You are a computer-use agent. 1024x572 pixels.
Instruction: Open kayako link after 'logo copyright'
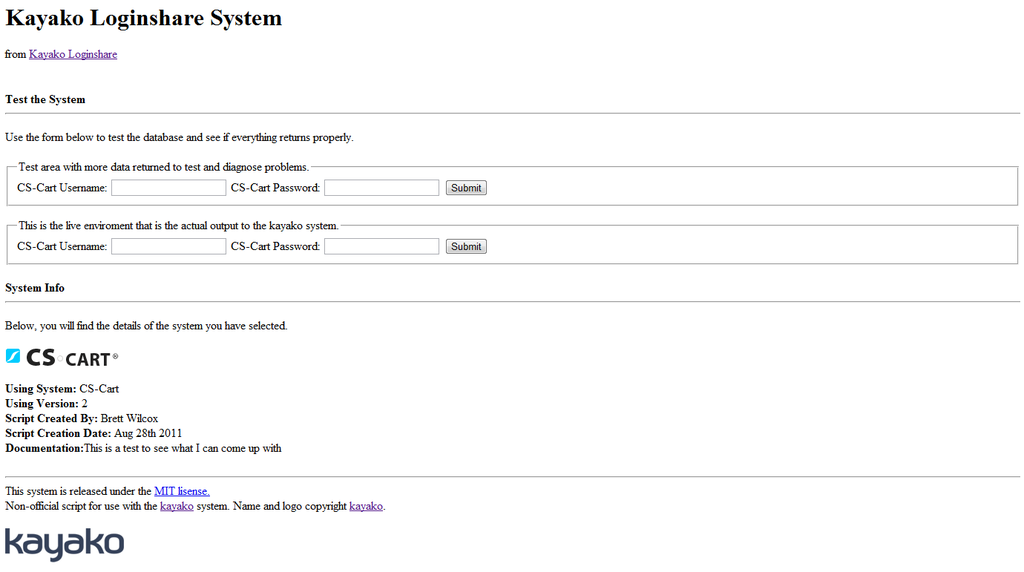coord(366,506)
